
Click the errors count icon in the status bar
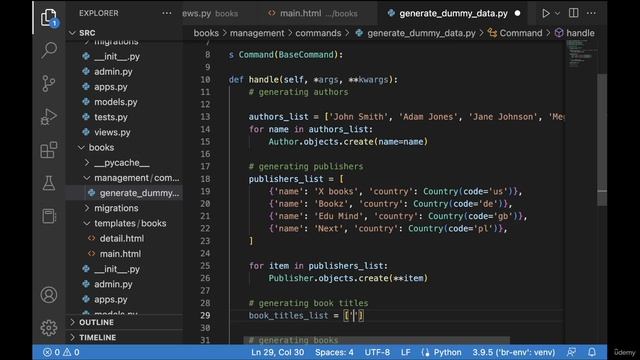click(x=51, y=352)
